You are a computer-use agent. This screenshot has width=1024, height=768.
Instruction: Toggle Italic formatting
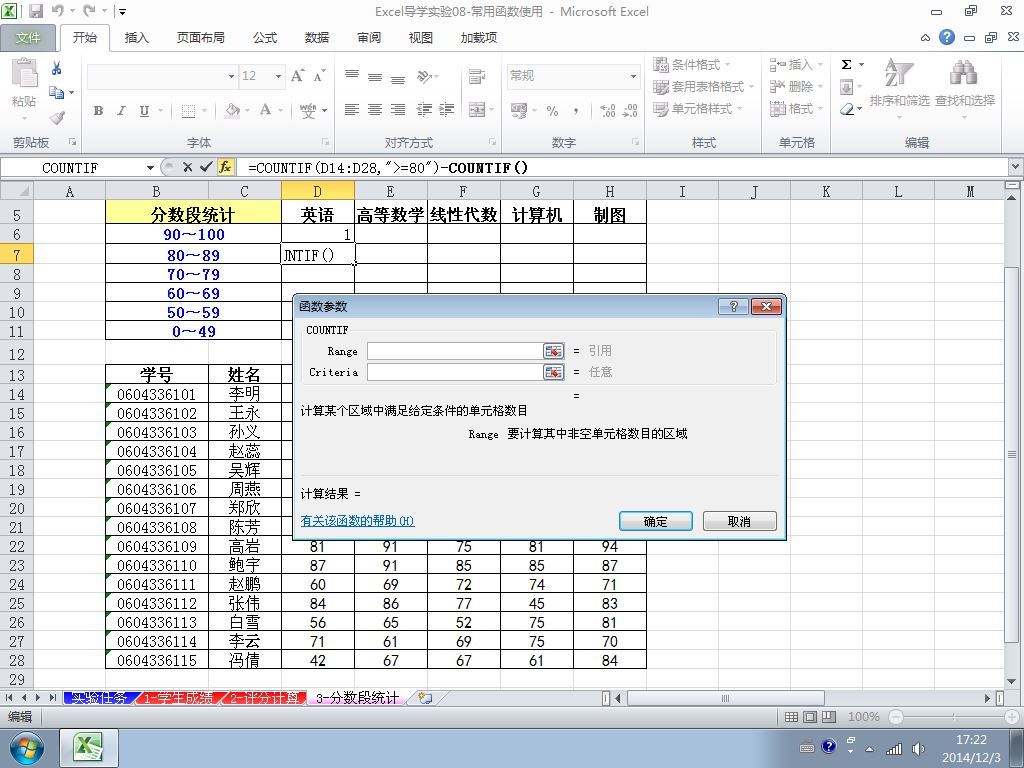click(x=121, y=110)
